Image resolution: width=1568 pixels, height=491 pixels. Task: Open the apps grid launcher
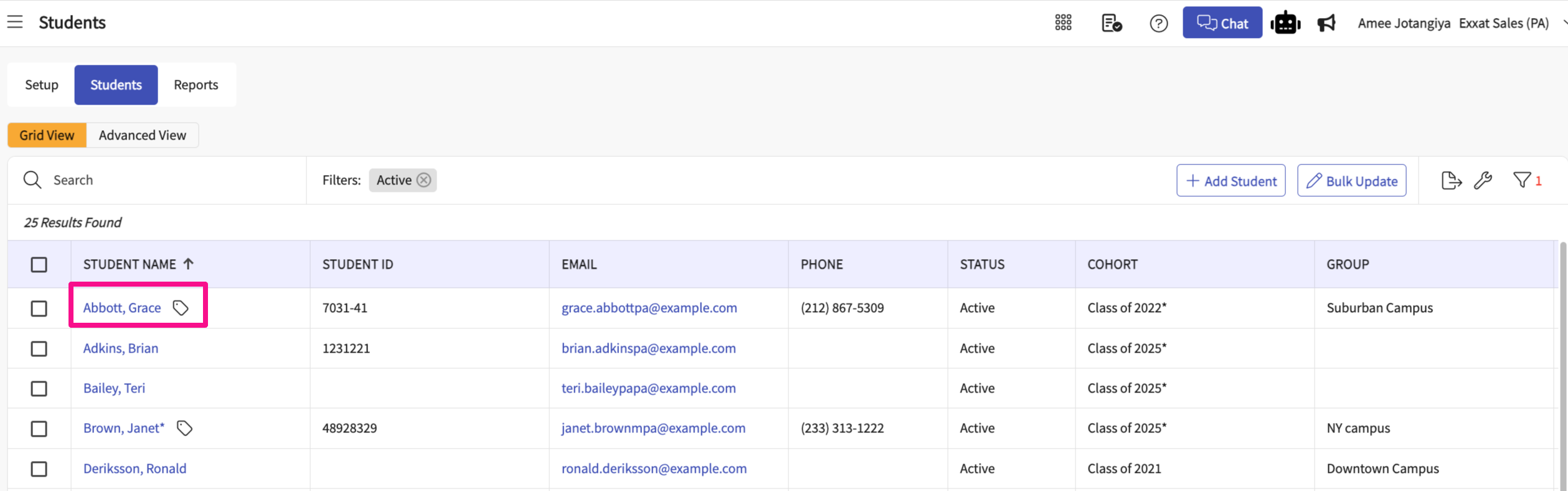1063,23
